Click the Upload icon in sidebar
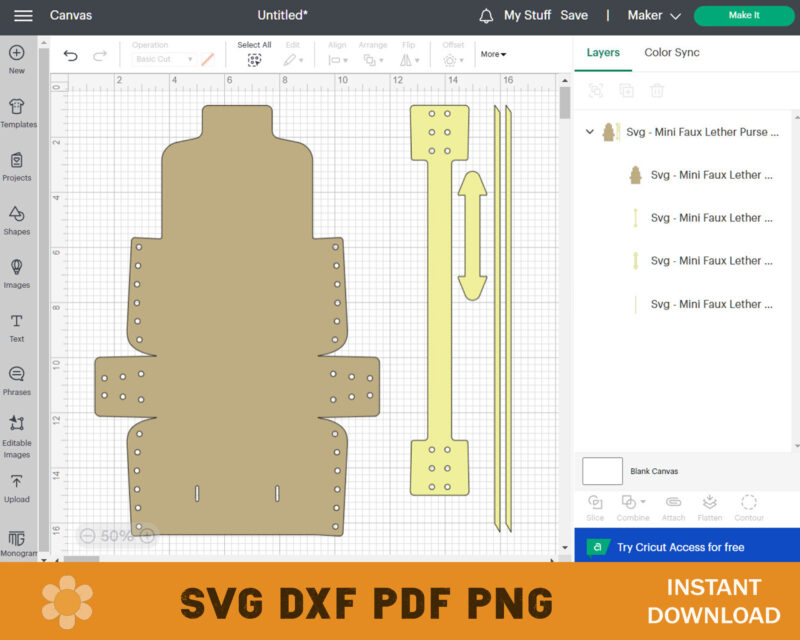The height and width of the screenshot is (640, 800). [17, 486]
